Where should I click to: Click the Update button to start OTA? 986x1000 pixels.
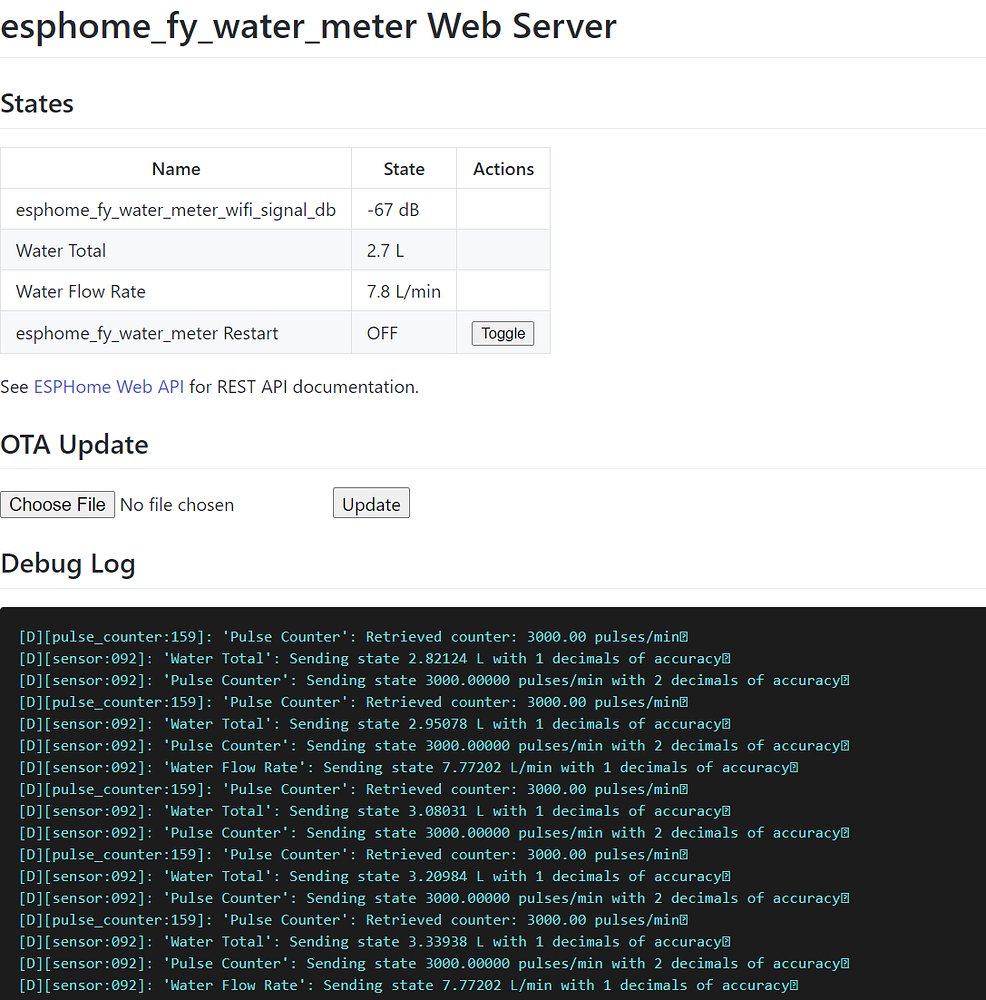pyautogui.click(x=371, y=503)
